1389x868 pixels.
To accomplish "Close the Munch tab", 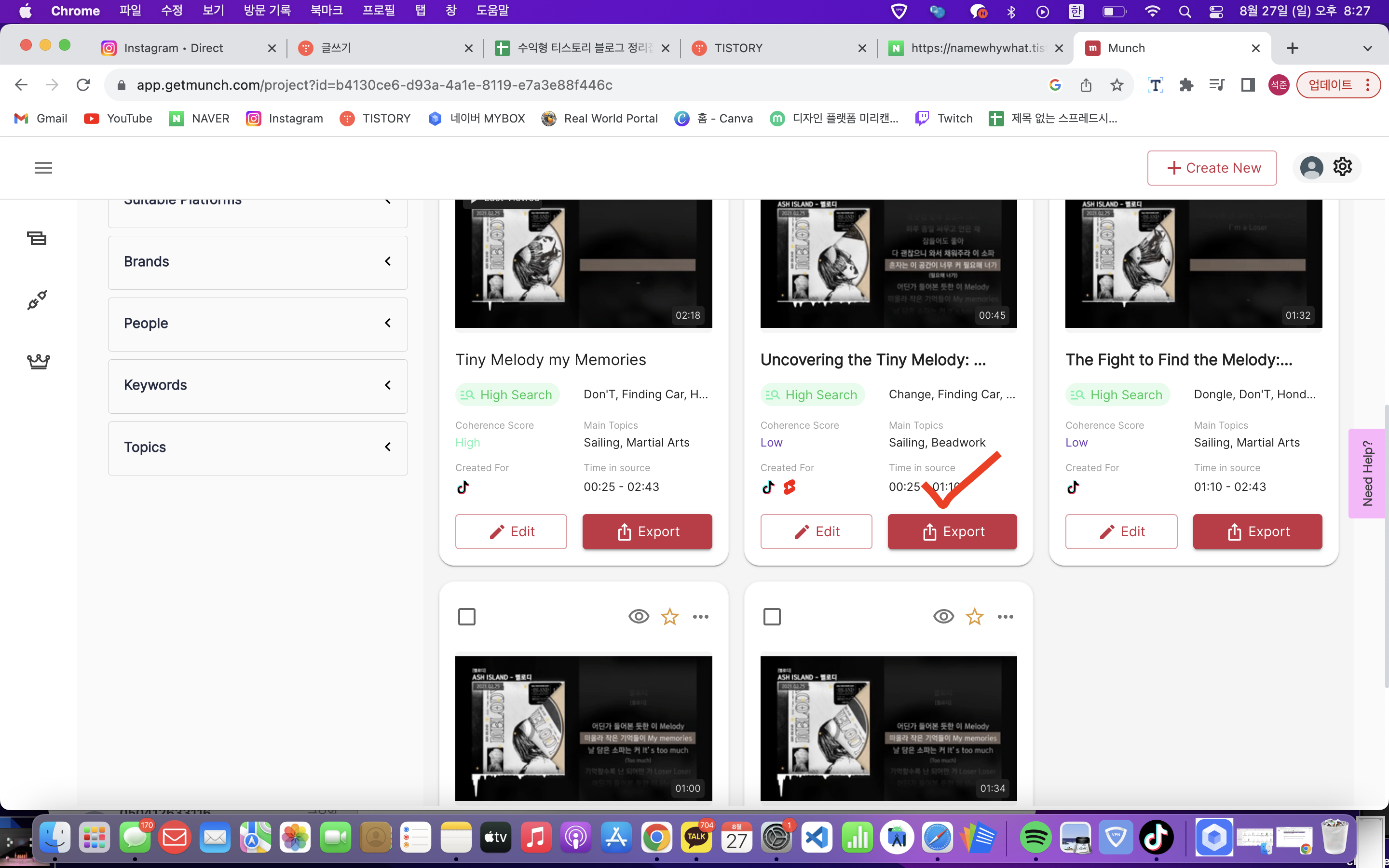I will (x=1255, y=48).
